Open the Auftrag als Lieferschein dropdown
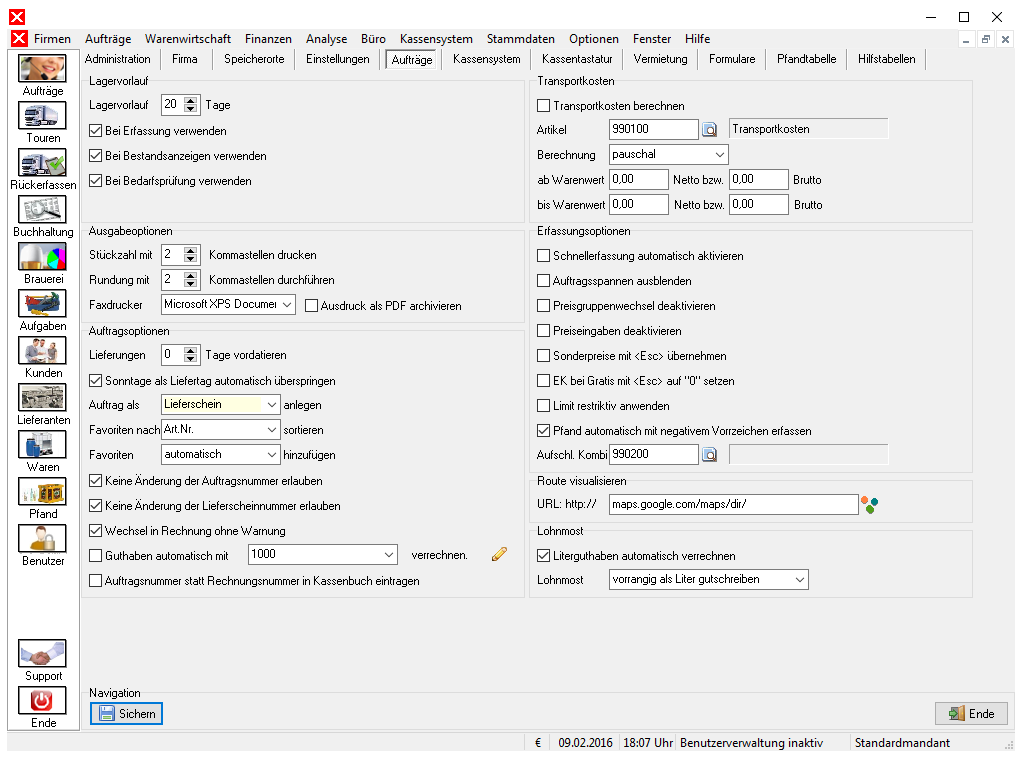Viewport: 1022px width, 758px height. coord(221,405)
